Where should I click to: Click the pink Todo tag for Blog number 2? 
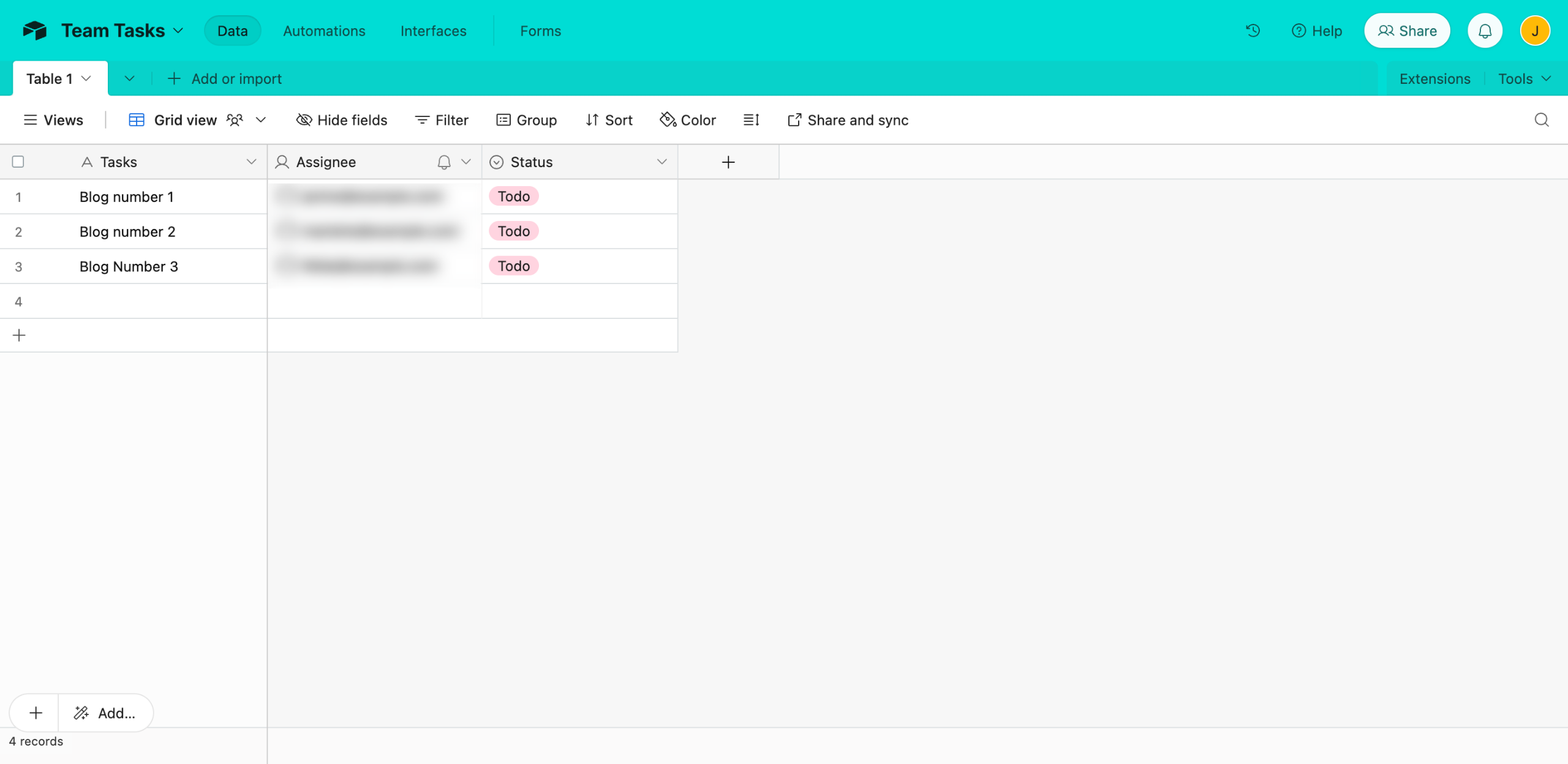coord(513,231)
